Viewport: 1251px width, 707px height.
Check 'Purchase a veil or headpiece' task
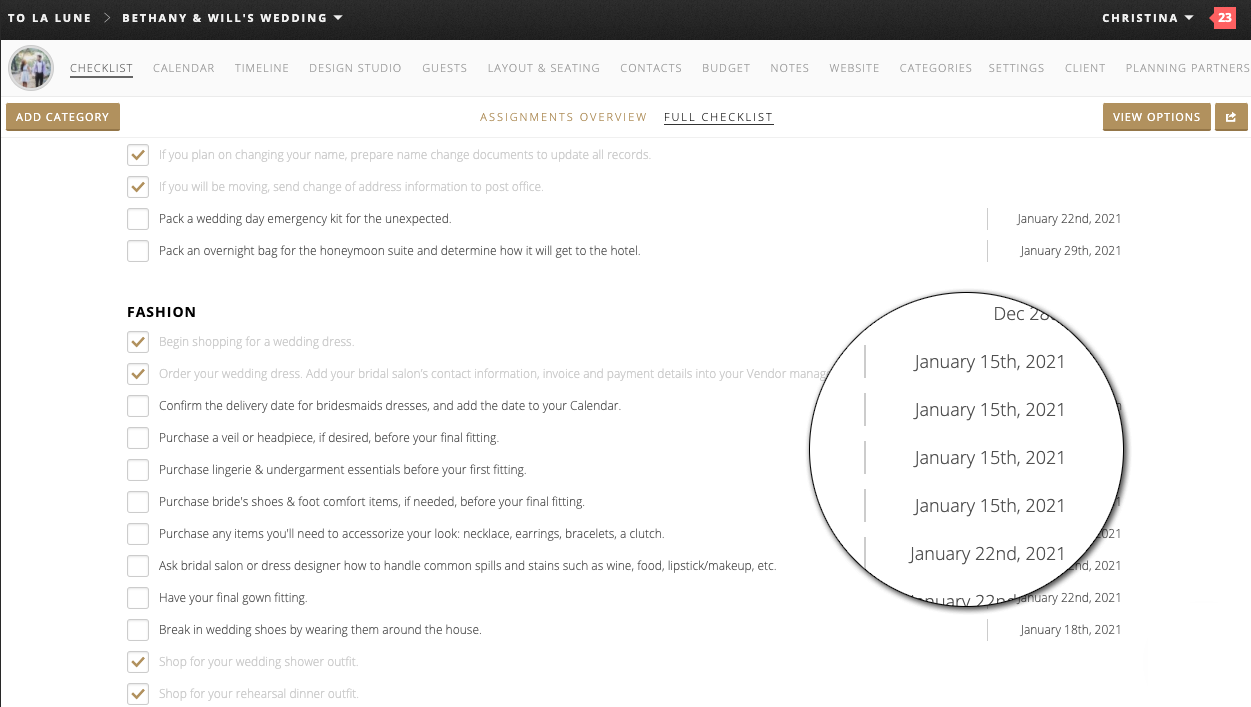(x=138, y=438)
